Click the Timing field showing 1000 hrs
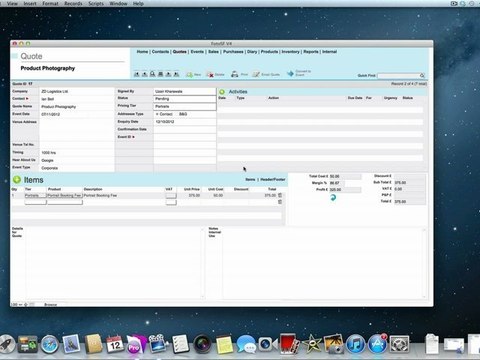This screenshot has height=360, width=480. pos(77,153)
